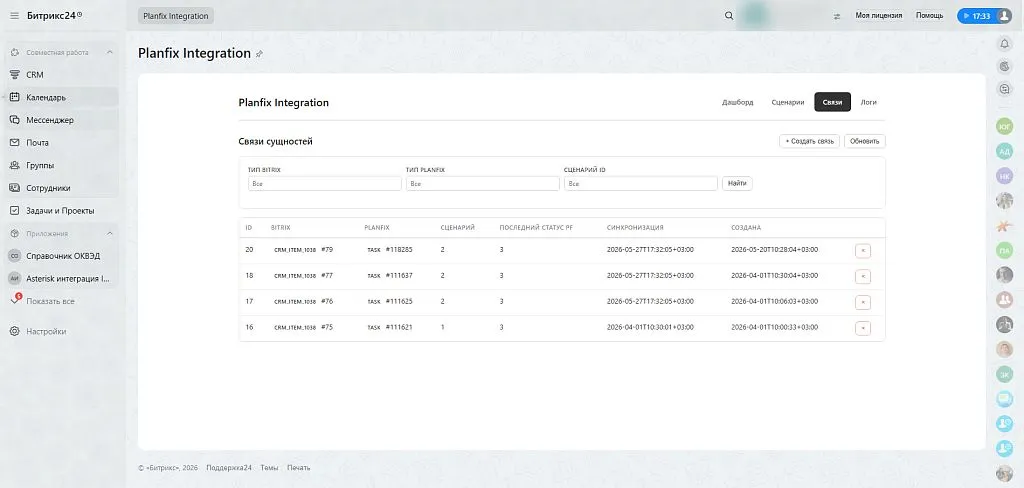Click the search magnifier icon
Viewport: 1024px width, 488px height.
click(x=729, y=16)
